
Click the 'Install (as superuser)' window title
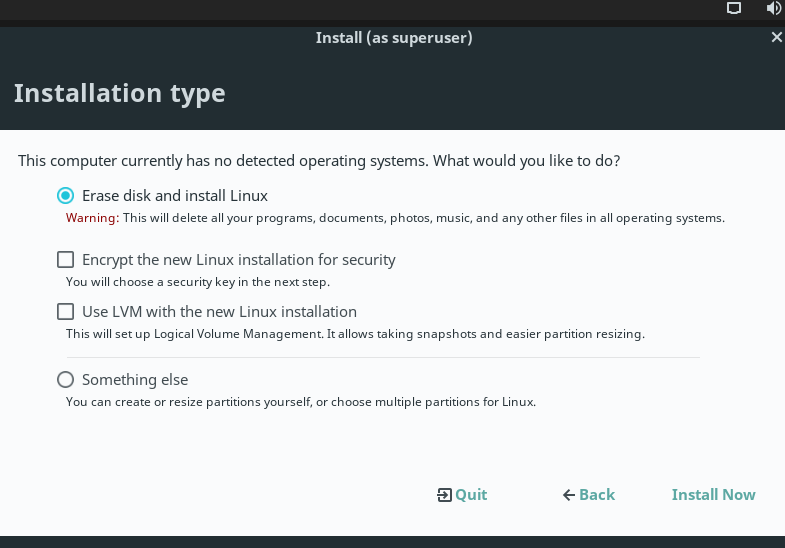tap(394, 38)
